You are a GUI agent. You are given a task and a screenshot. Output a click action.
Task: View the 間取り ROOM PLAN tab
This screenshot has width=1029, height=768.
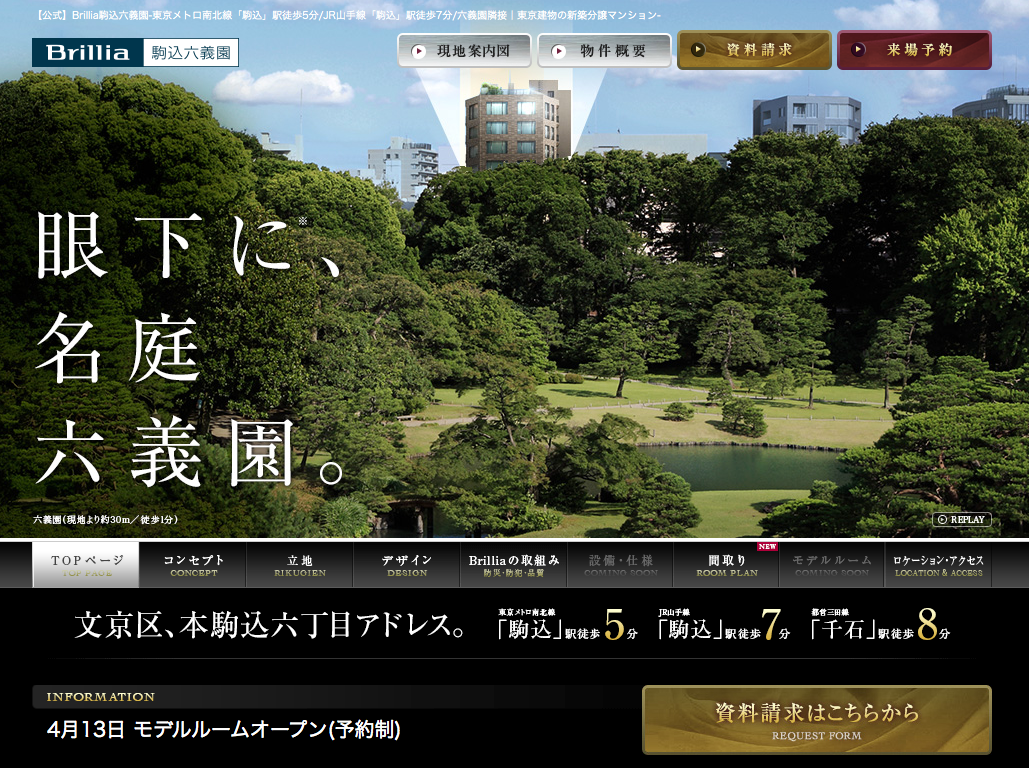tap(727, 565)
